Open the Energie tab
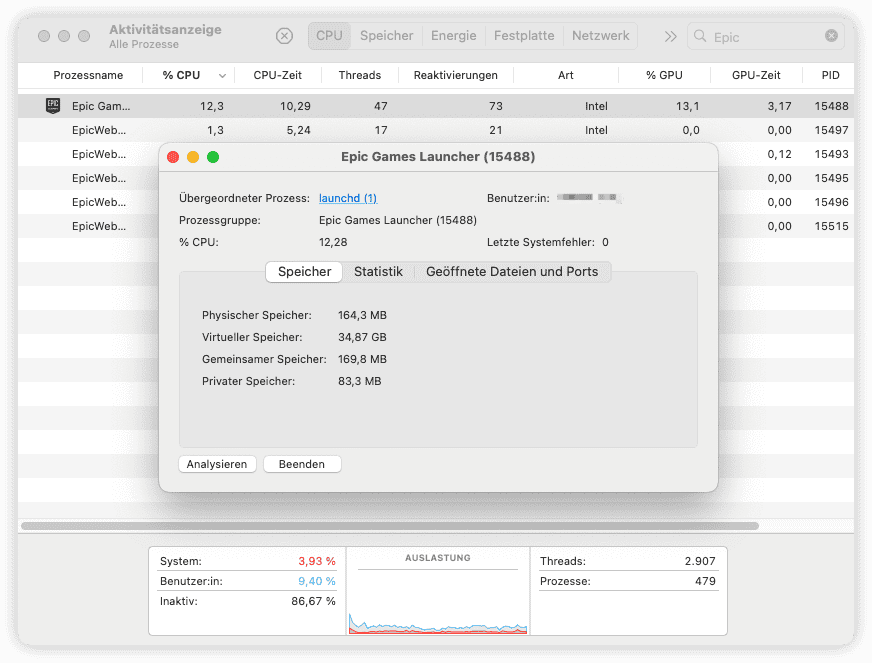Screen dimensions: 872x663 454,36
